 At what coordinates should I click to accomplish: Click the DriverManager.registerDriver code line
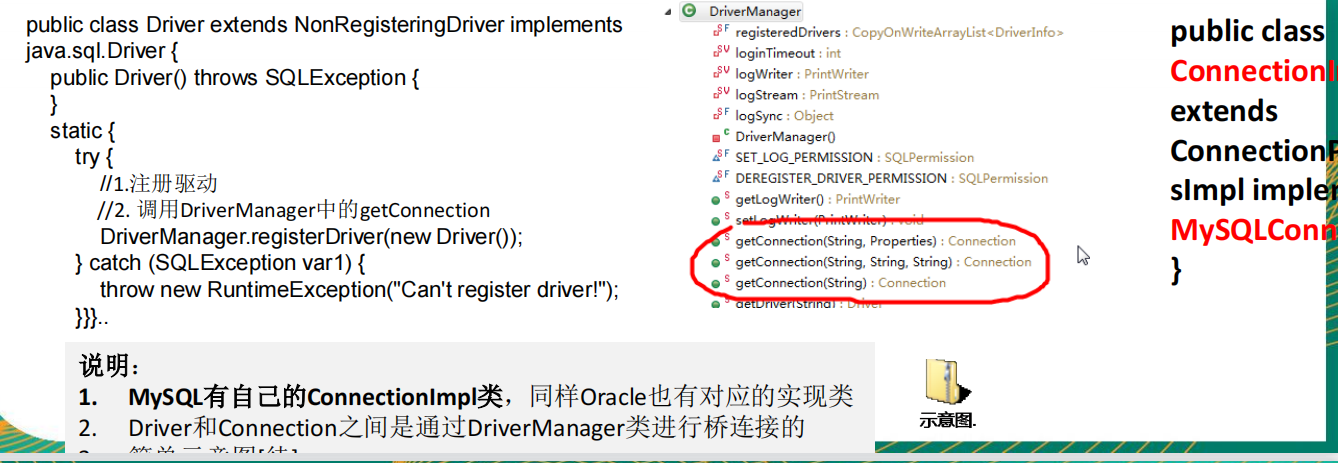pos(312,237)
